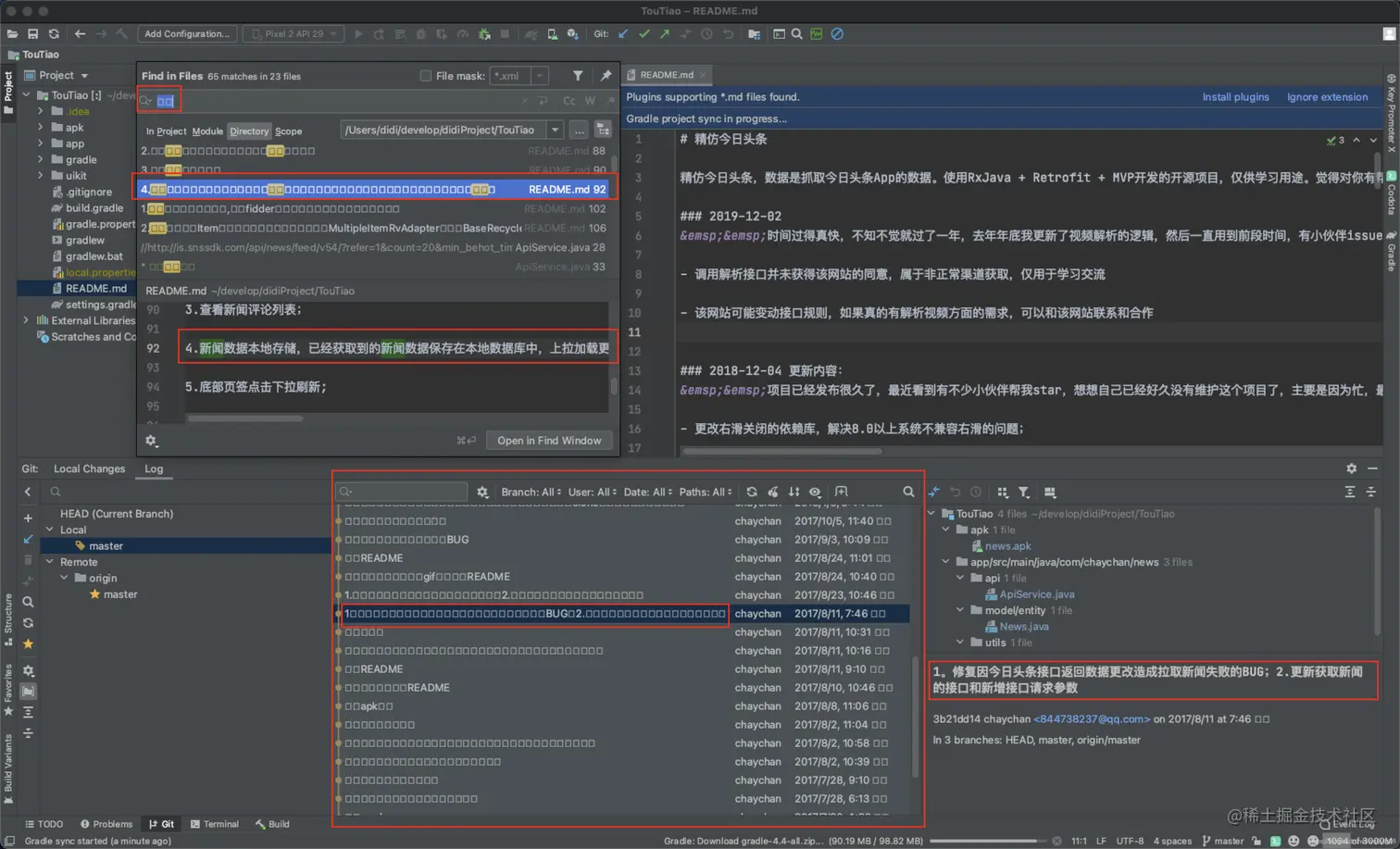Open the Date: All filter dropdown

pos(648,492)
